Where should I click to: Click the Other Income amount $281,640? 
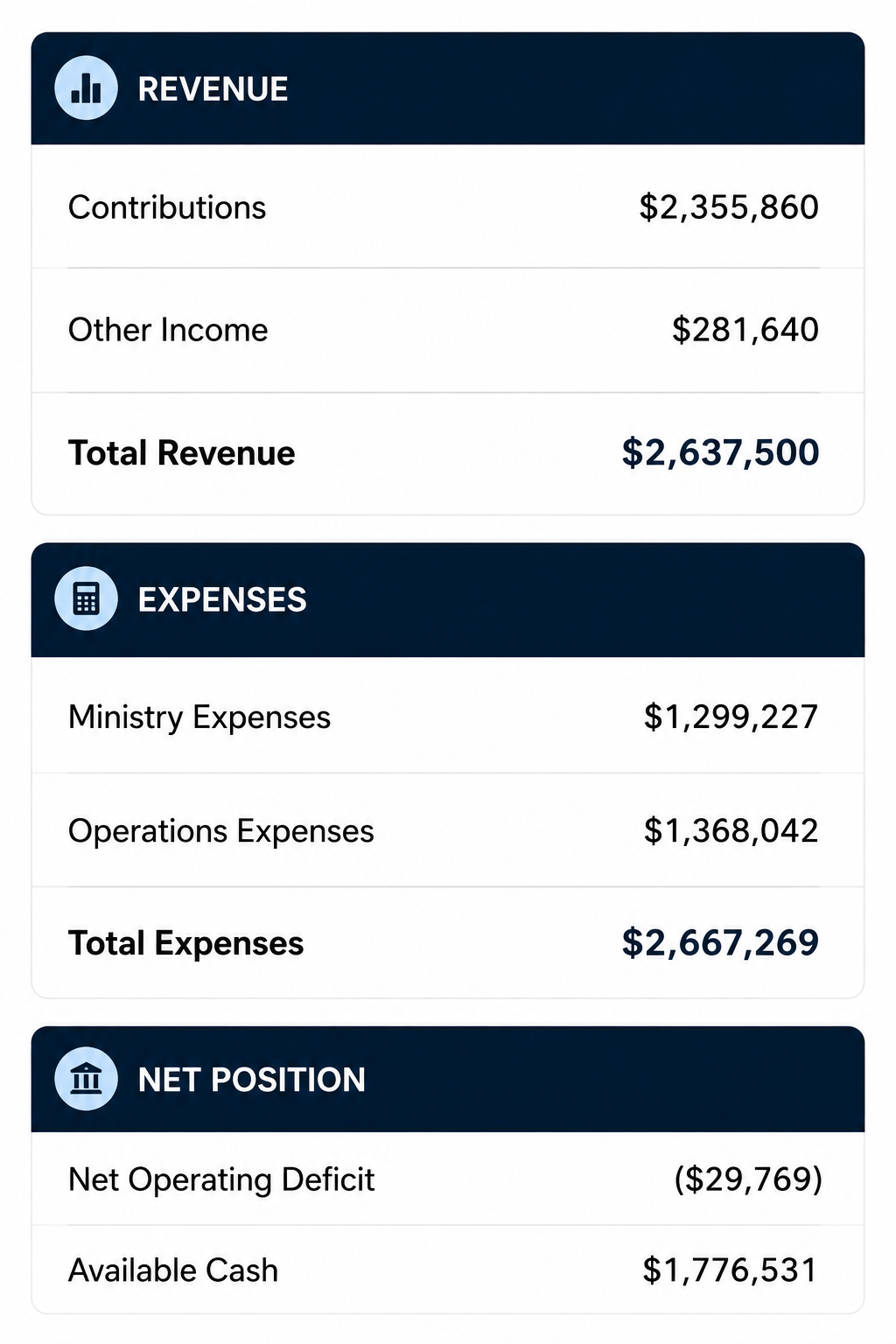[745, 330]
